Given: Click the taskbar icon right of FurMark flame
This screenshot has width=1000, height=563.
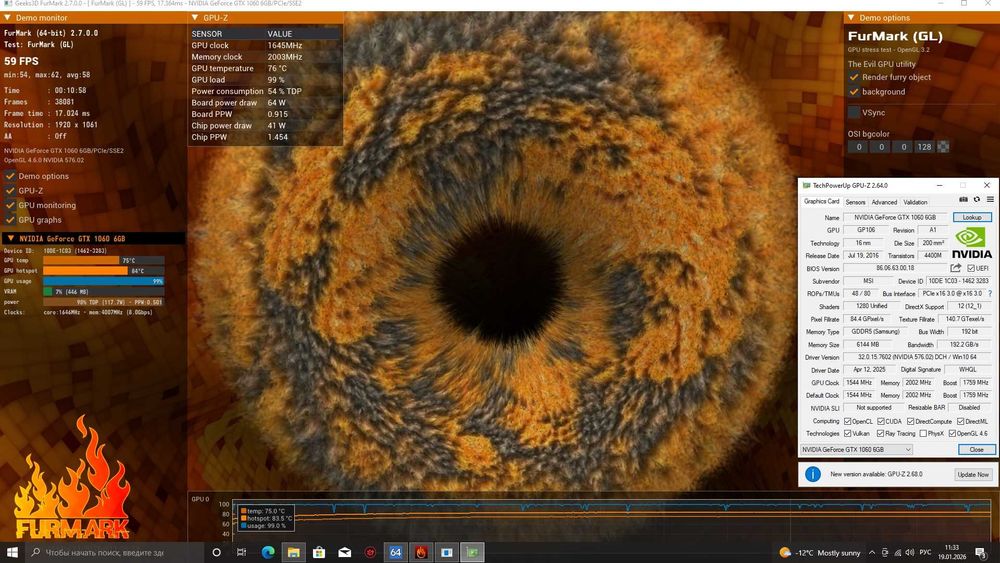Looking at the screenshot, I should point(446,552).
